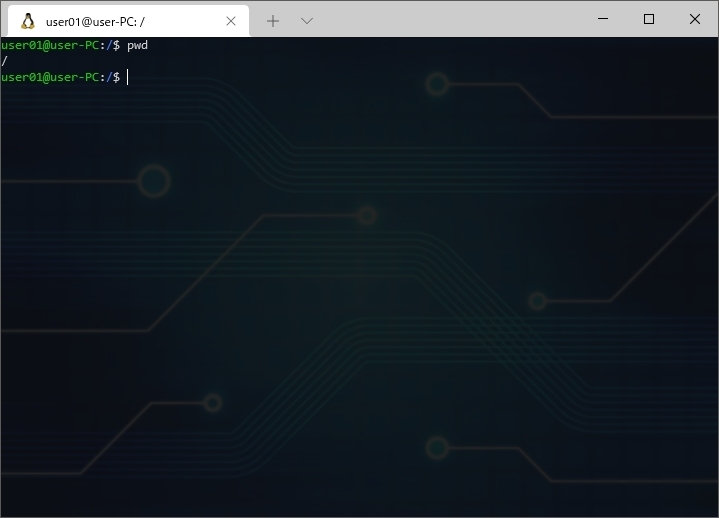Click the "/" output line

(4, 61)
